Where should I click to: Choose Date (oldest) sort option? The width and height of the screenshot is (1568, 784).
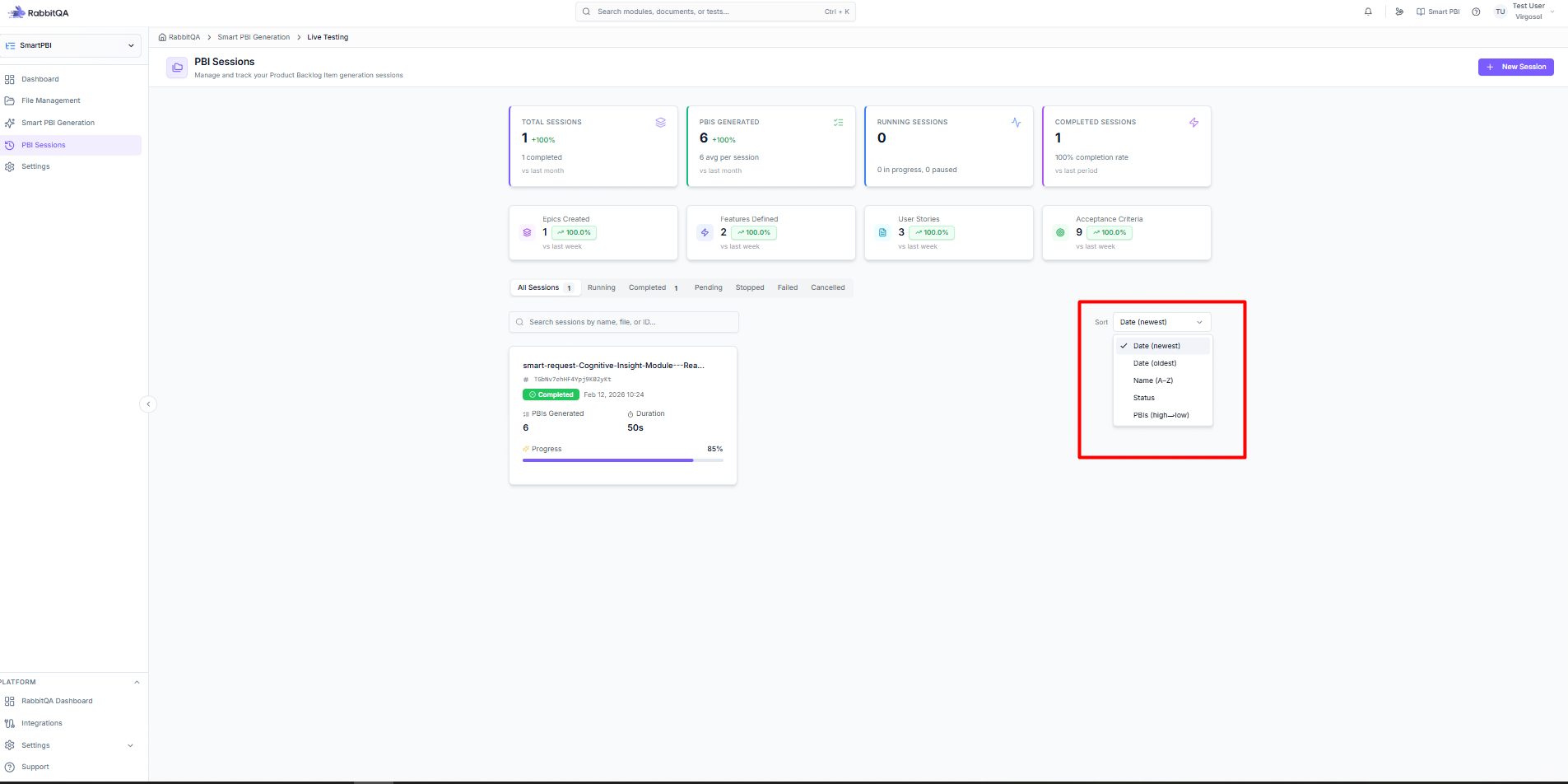pos(1162,363)
